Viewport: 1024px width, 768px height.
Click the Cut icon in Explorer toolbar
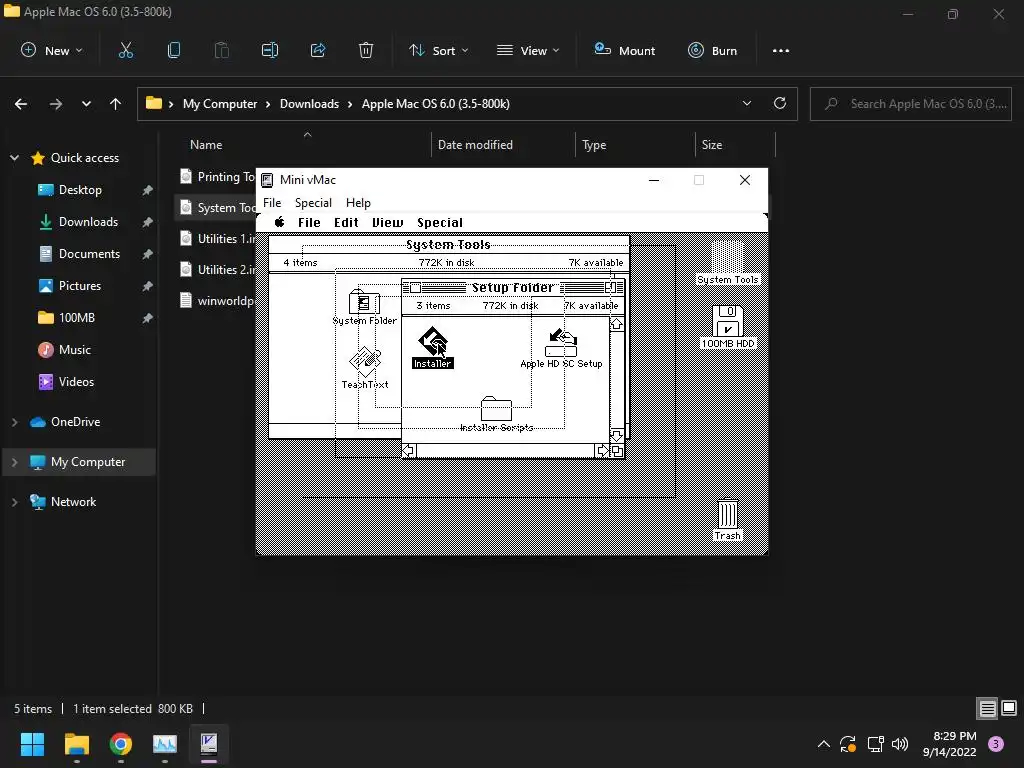pyautogui.click(x=125, y=50)
